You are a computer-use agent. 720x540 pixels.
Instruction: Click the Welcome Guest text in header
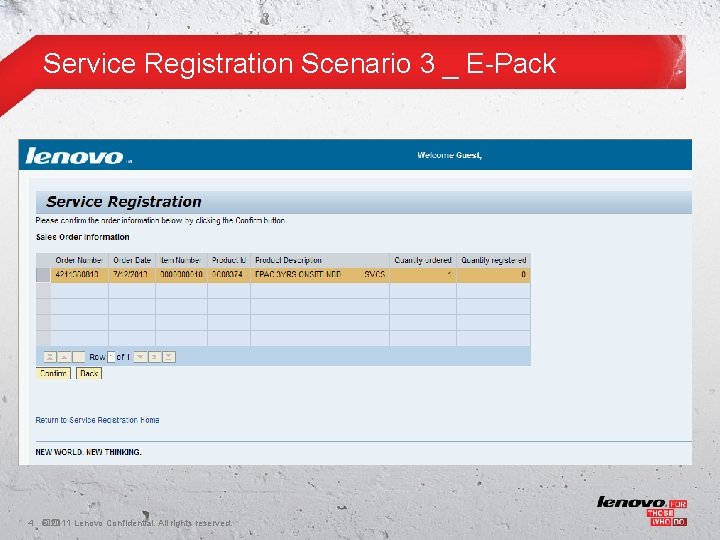(x=449, y=155)
